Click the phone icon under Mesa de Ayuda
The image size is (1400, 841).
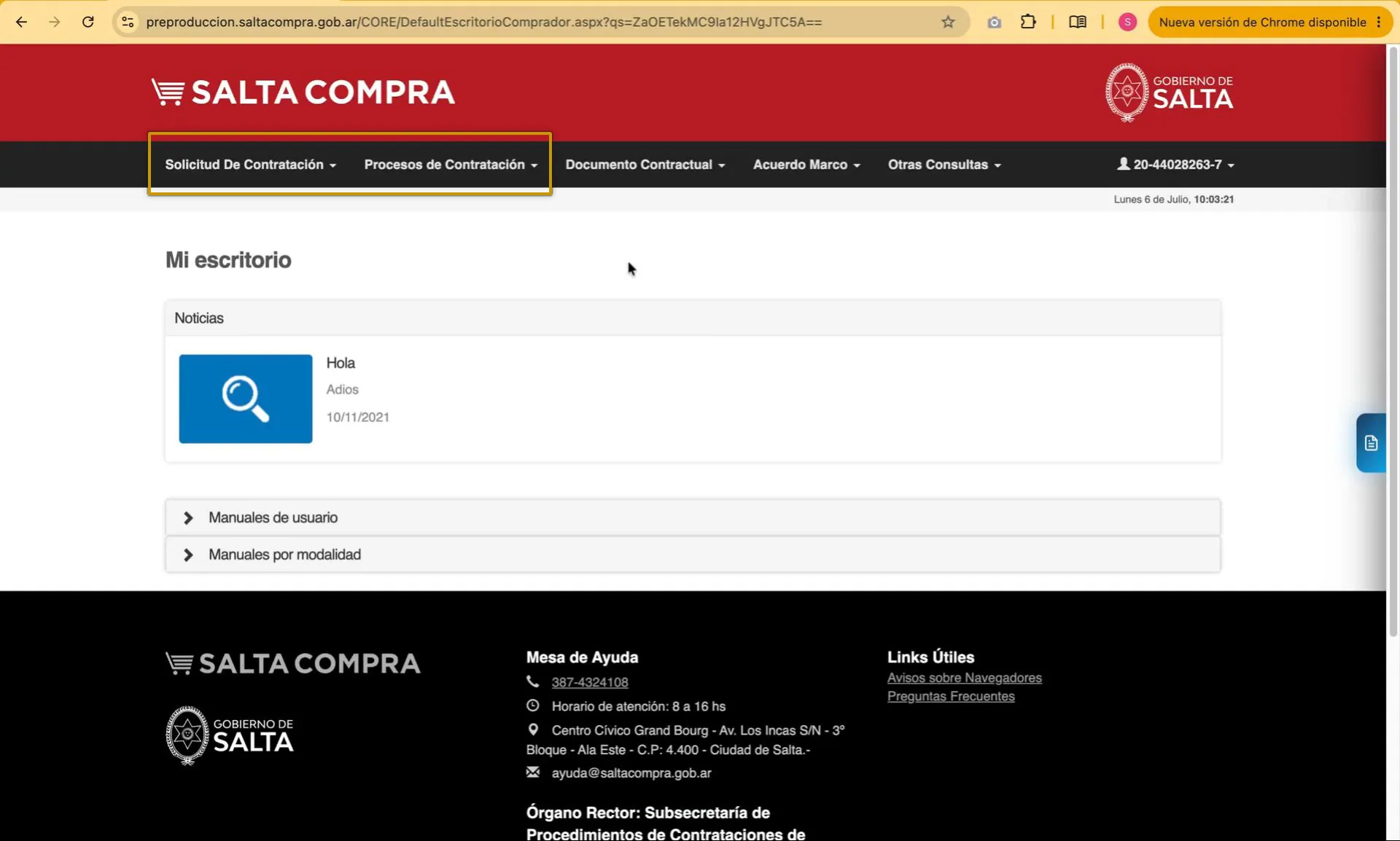[x=533, y=681]
